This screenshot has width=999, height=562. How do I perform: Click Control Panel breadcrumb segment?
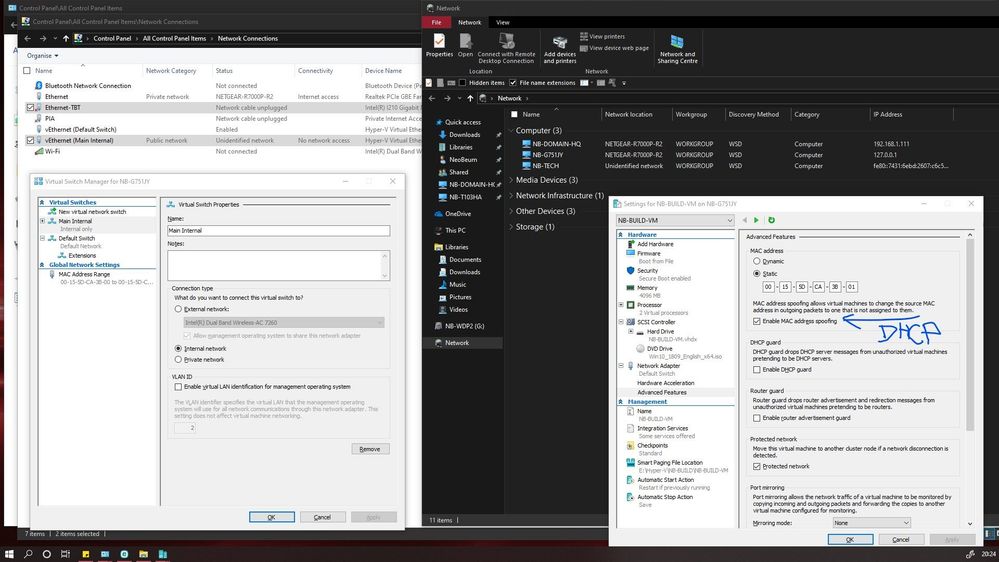pos(112,38)
